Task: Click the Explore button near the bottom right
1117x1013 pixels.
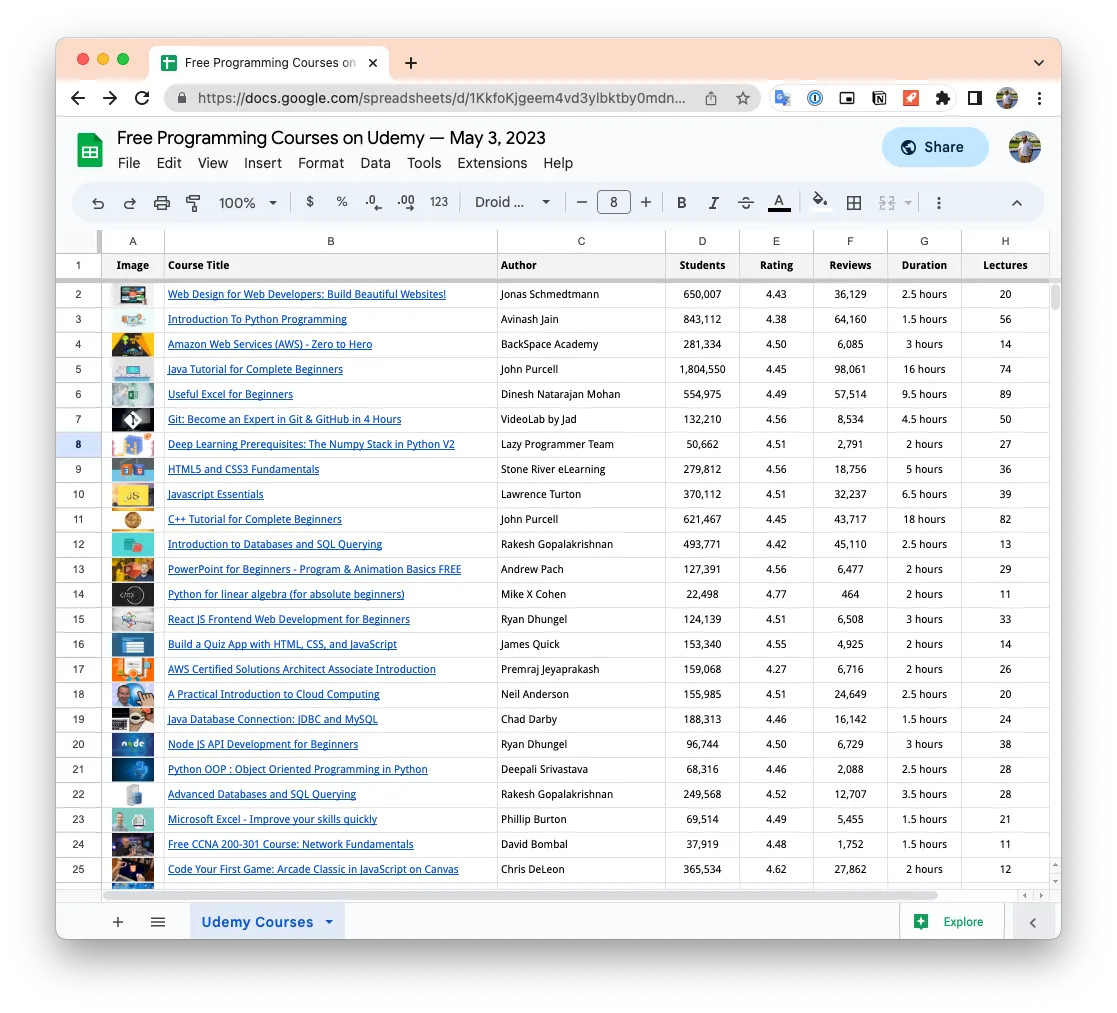Action: [x=951, y=921]
